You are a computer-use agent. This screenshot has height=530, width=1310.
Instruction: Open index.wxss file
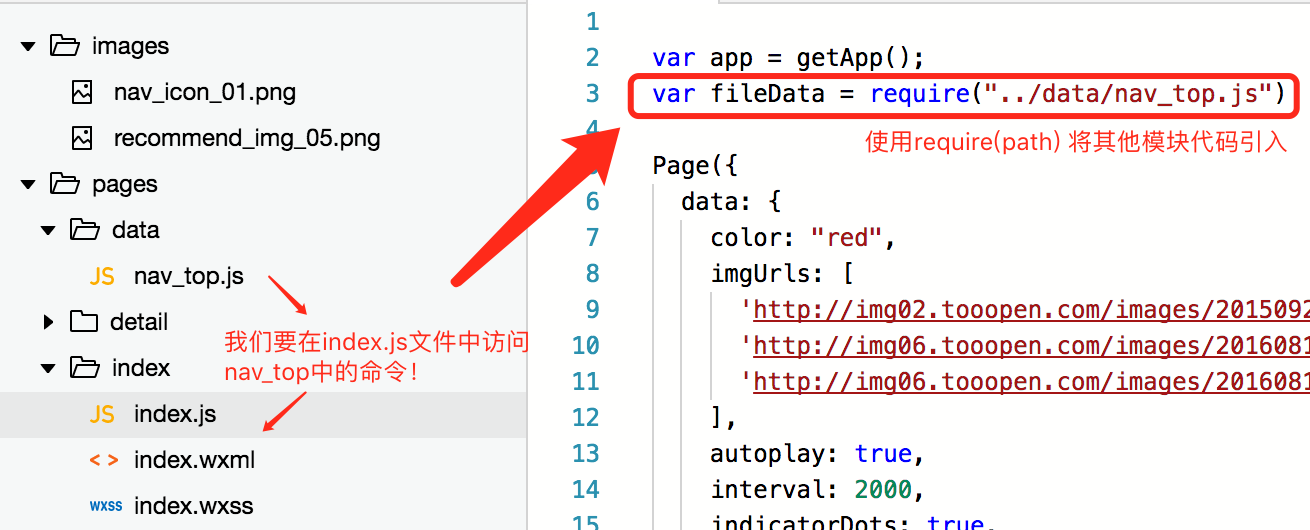(x=194, y=506)
